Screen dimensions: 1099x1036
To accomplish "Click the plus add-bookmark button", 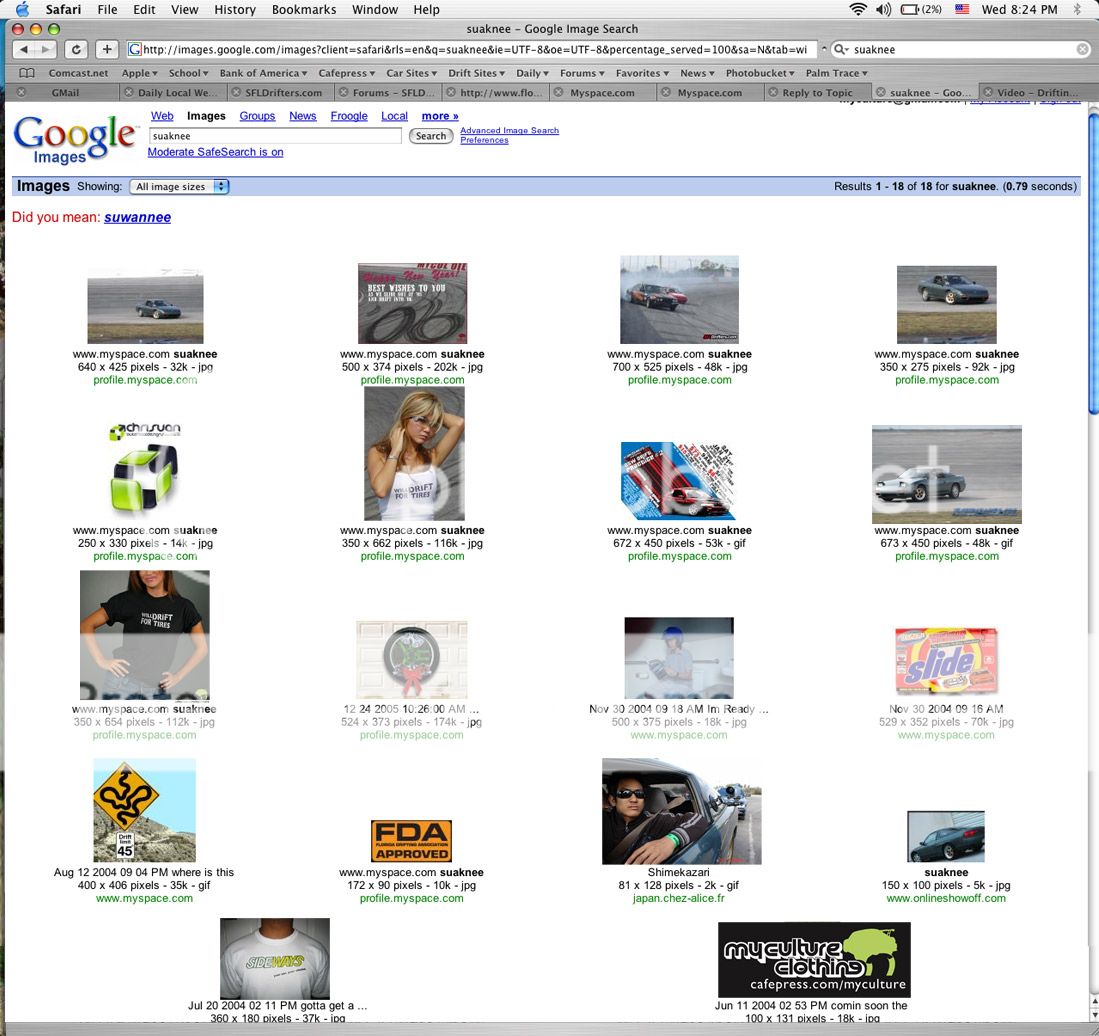I will point(108,49).
